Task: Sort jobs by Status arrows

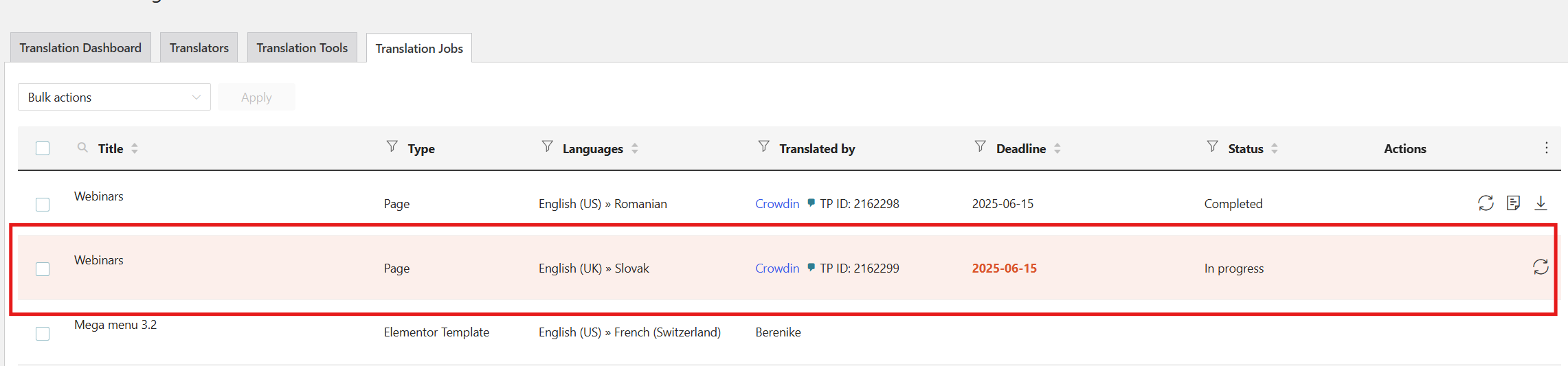Action: [1274, 148]
